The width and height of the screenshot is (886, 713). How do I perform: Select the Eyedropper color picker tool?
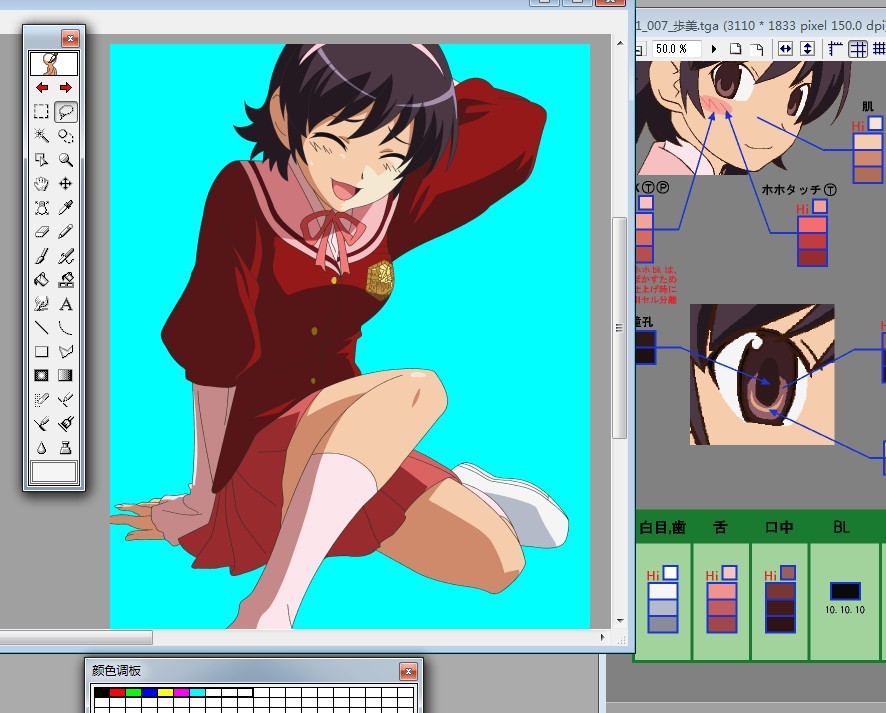[x=66, y=207]
